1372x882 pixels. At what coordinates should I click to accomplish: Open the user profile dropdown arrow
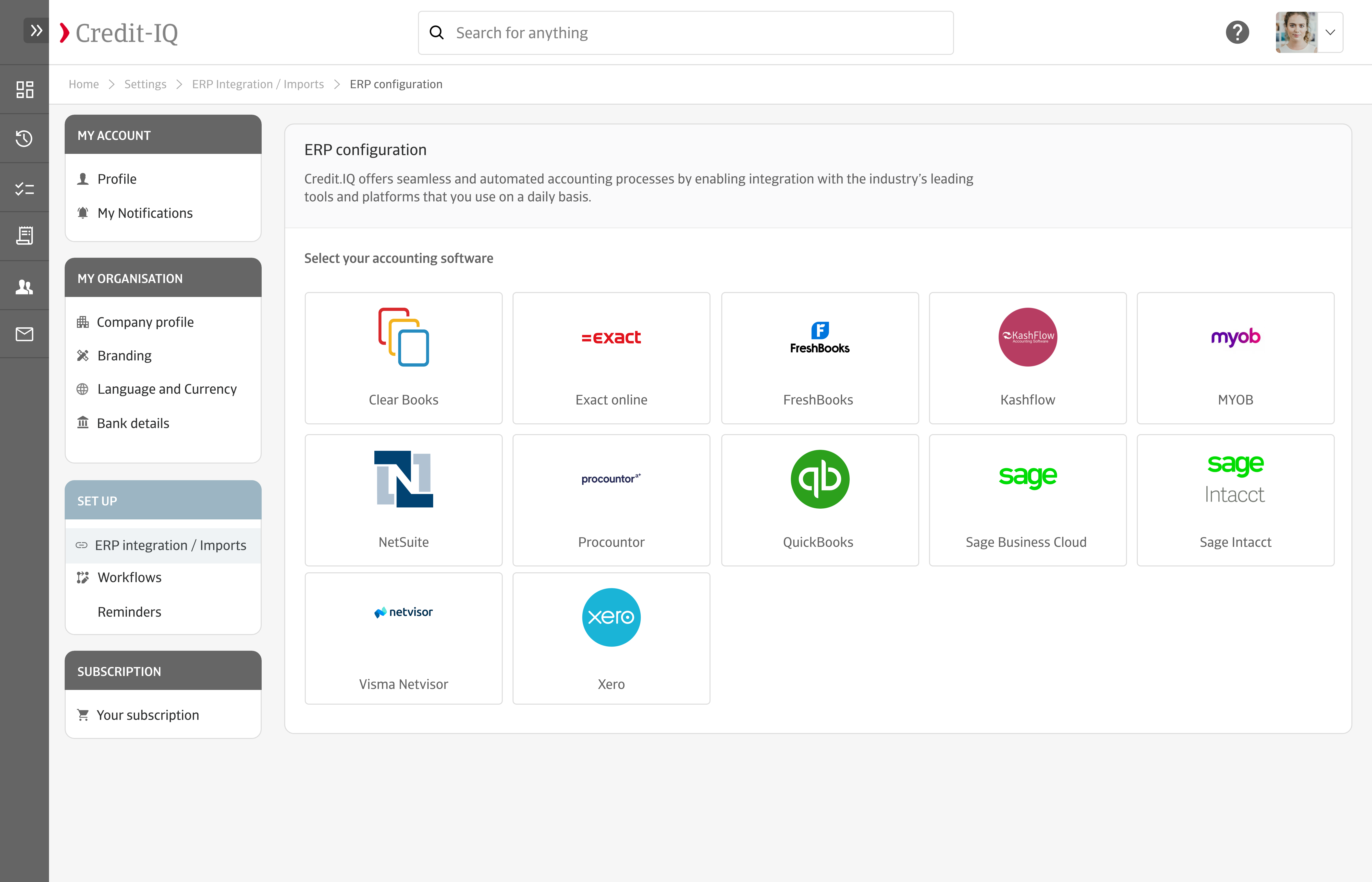click(1330, 33)
